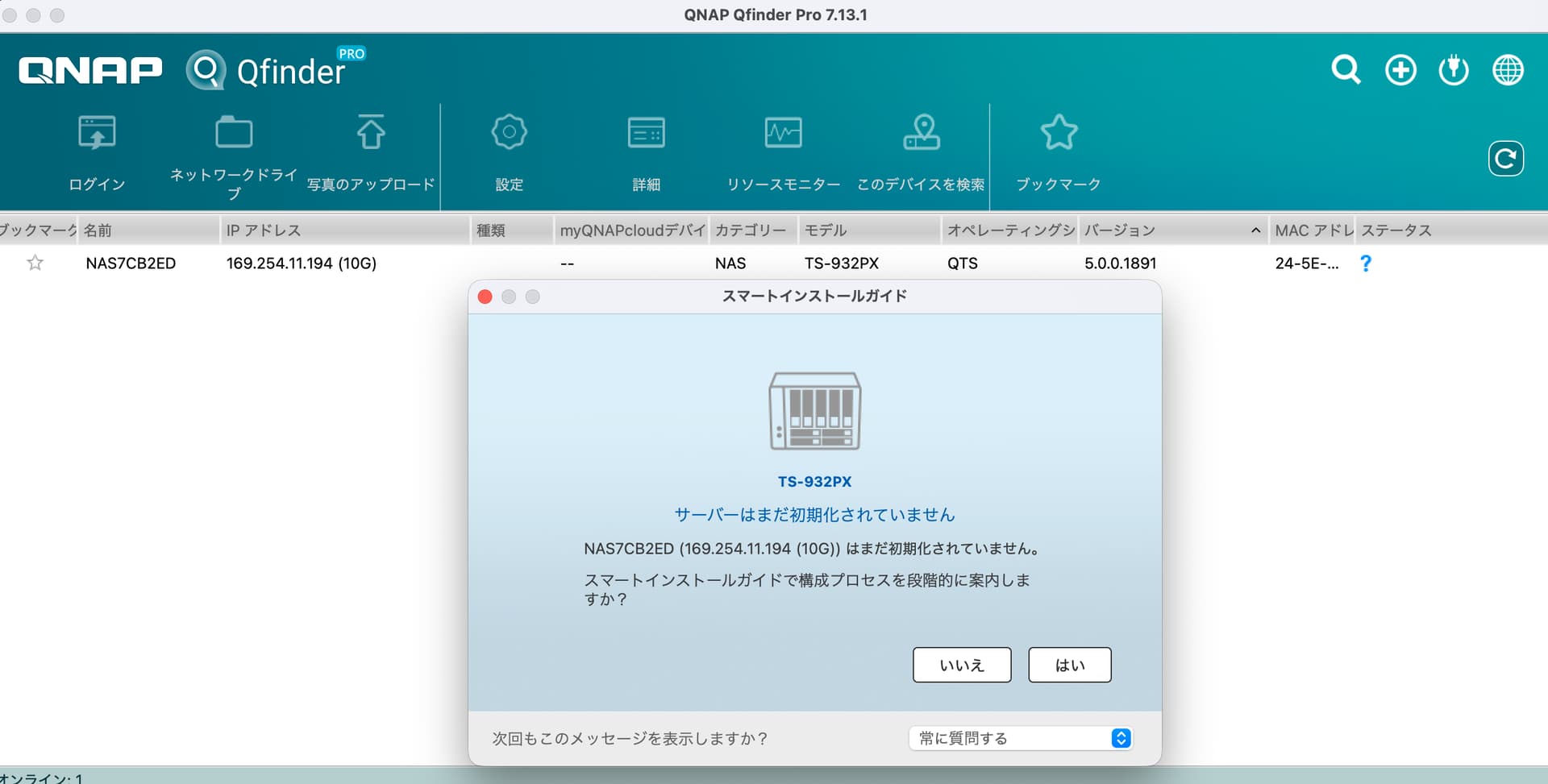Refresh the device list with refresh button
Screen dimensions: 1548x784
click(1505, 159)
